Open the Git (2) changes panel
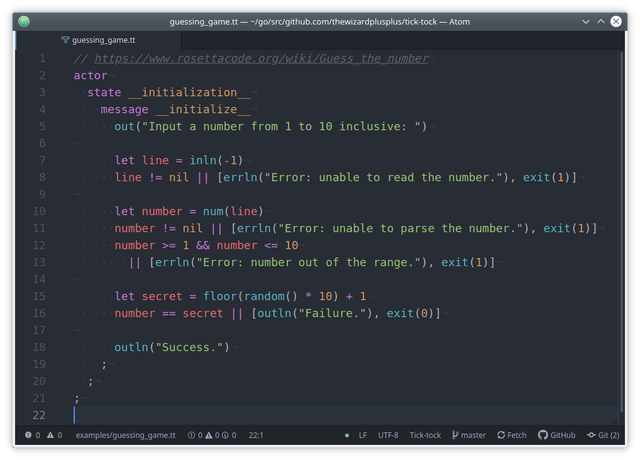Screen dimensions: 640x460 click(x=603, y=435)
